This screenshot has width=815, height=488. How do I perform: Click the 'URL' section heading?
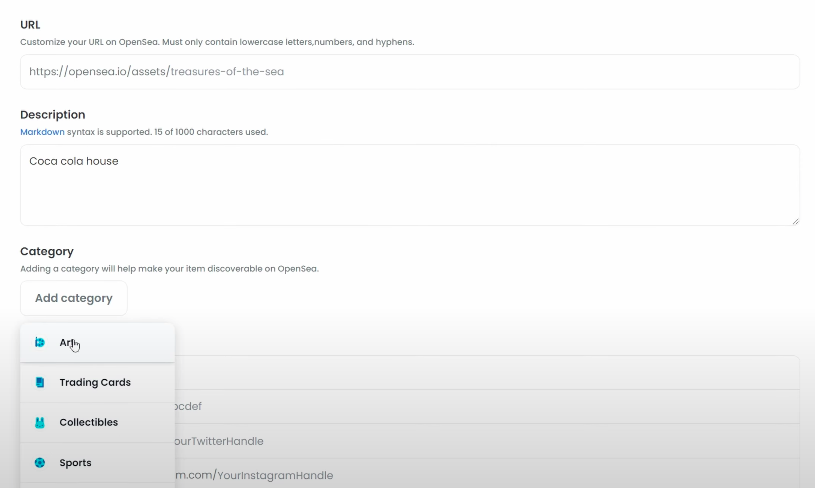click(x=30, y=25)
